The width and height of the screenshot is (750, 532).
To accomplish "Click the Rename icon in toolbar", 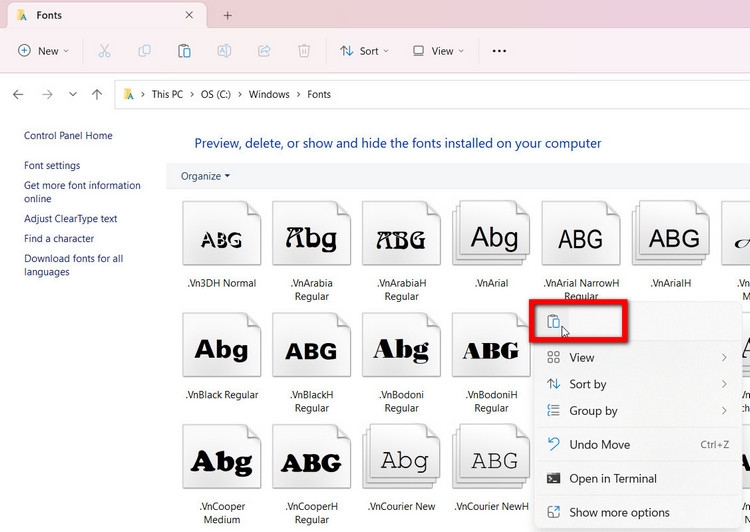I will click(x=224, y=51).
